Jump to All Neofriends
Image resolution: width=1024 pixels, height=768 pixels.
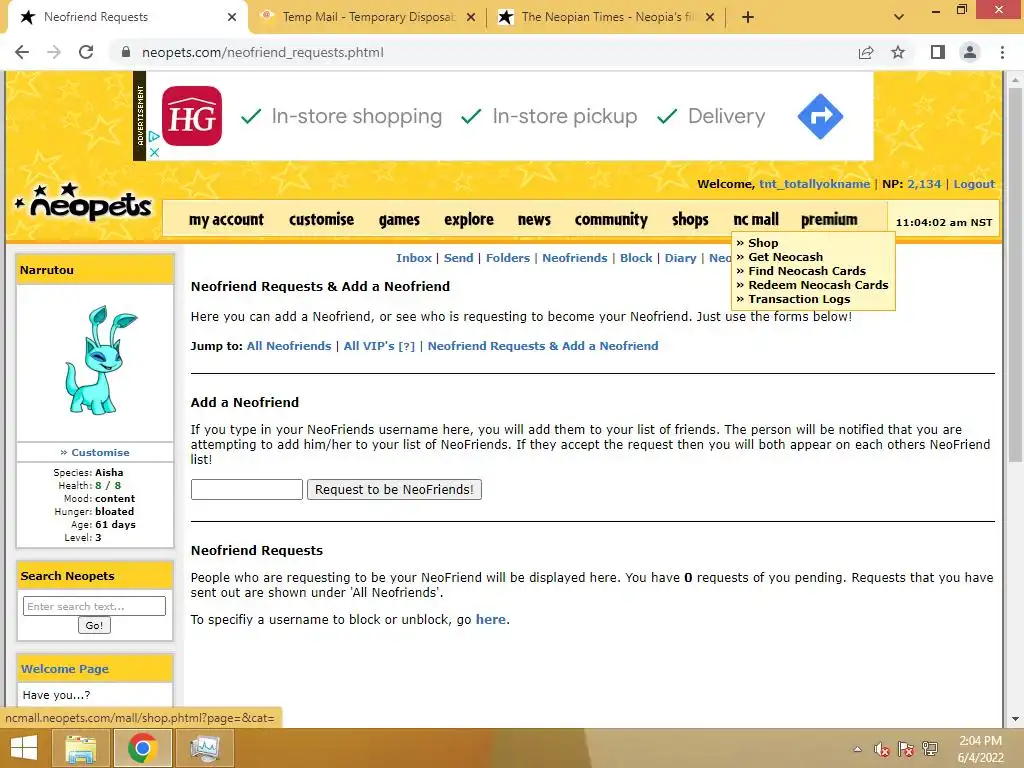289,346
